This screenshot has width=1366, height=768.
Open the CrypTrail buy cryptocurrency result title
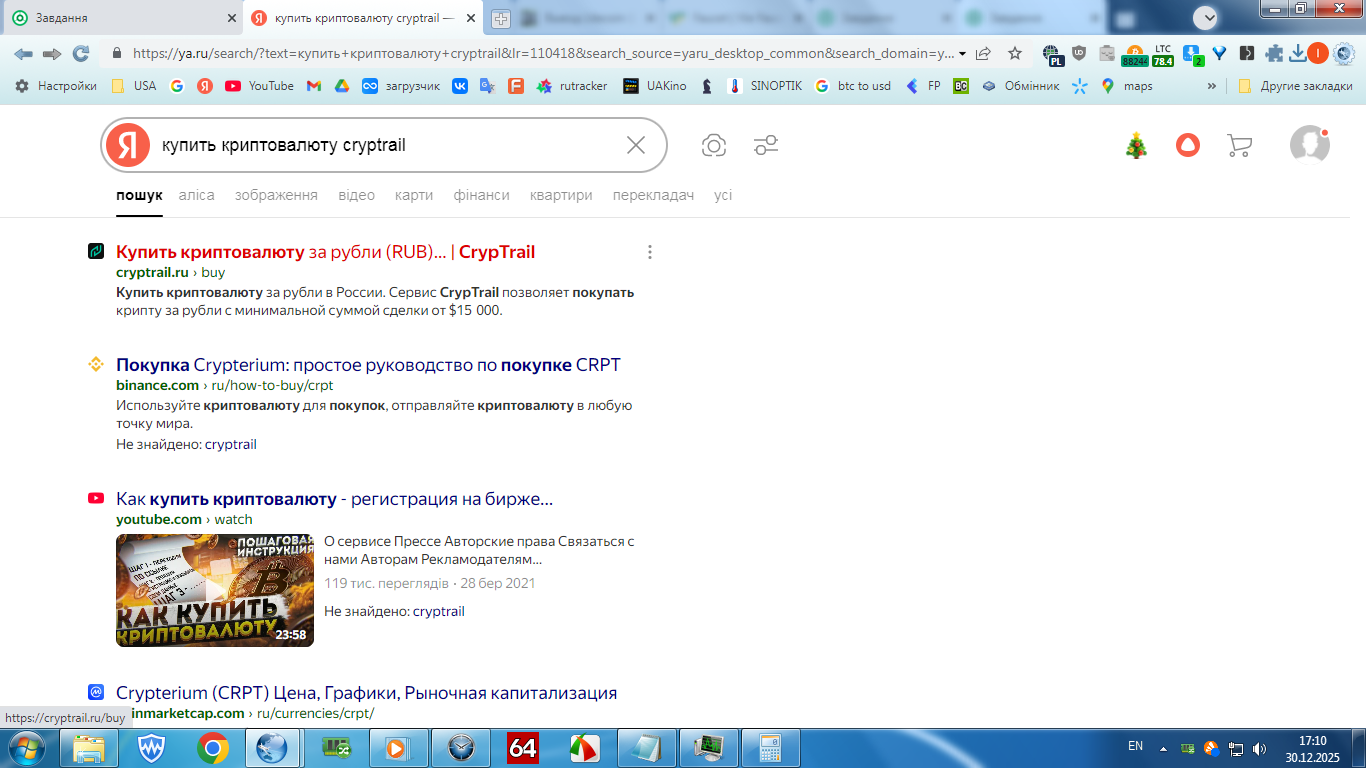click(x=326, y=252)
